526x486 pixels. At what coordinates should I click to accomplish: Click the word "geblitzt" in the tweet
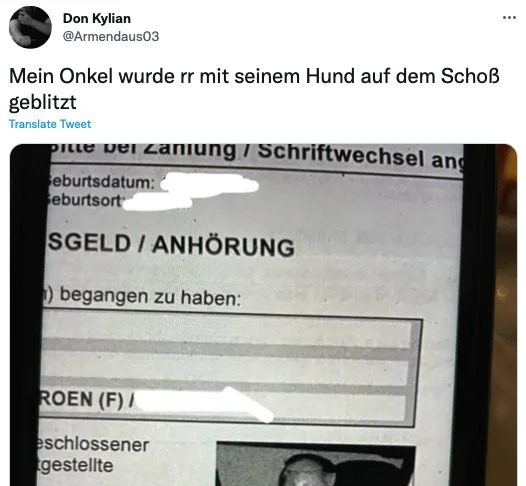[43, 102]
